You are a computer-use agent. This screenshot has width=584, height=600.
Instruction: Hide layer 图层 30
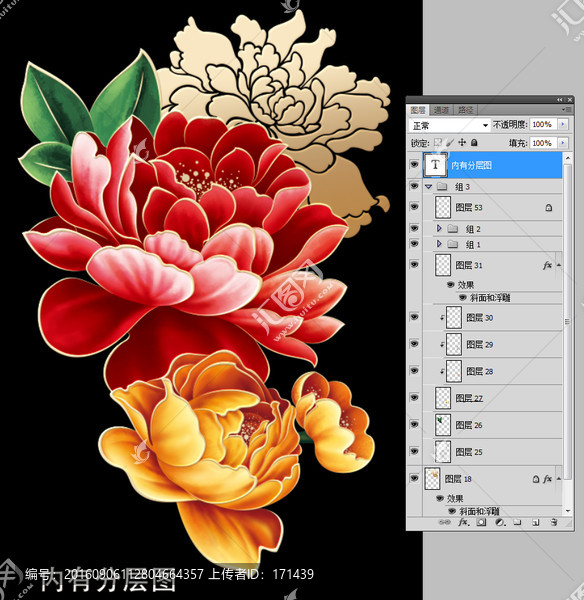click(414, 317)
